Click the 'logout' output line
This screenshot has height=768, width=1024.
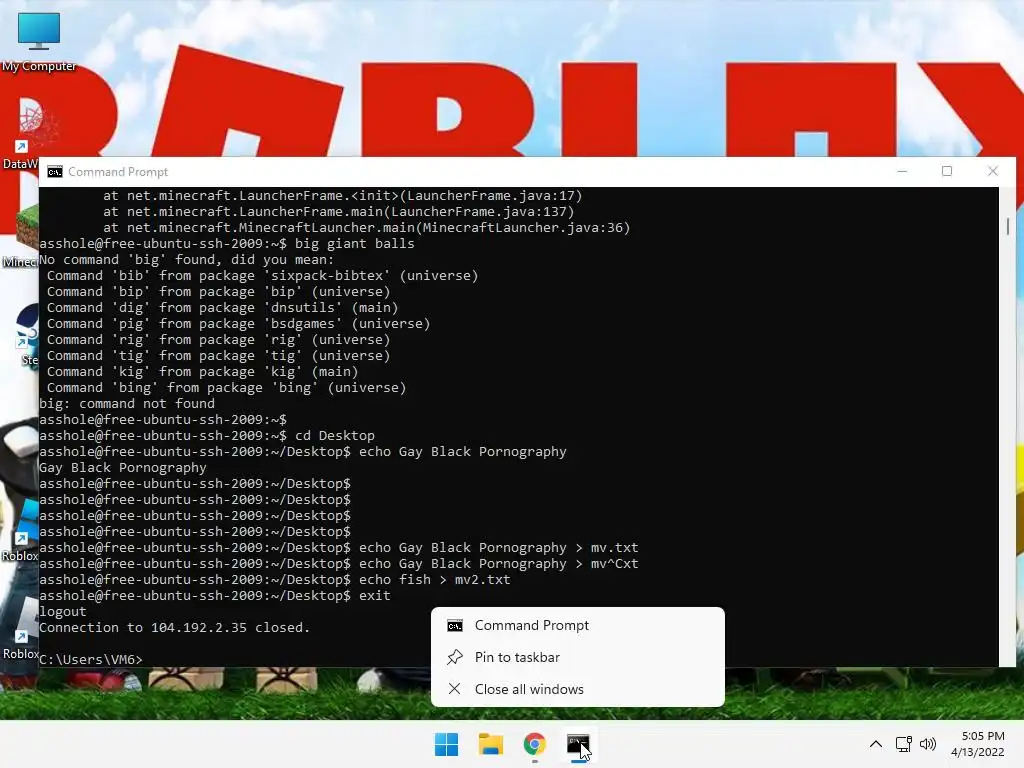point(63,612)
